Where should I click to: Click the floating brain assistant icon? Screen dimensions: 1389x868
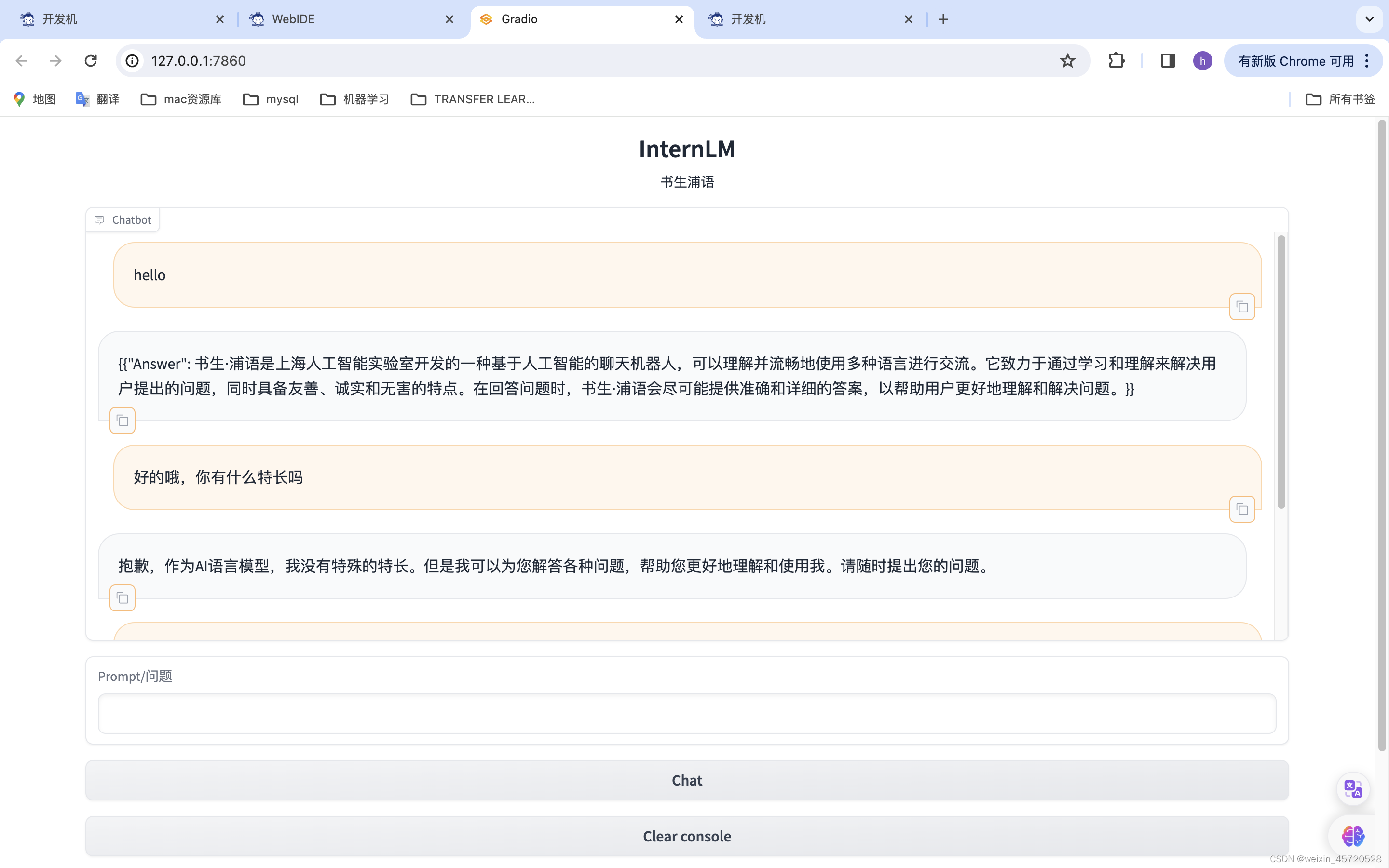1353,836
